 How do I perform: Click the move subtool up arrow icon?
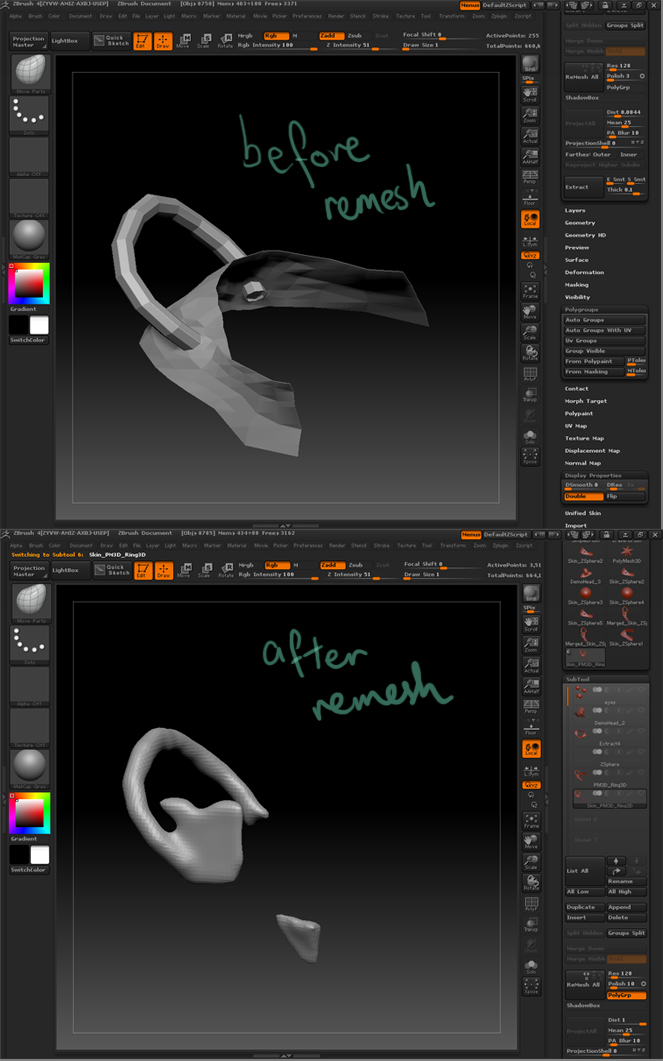[616, 861]
